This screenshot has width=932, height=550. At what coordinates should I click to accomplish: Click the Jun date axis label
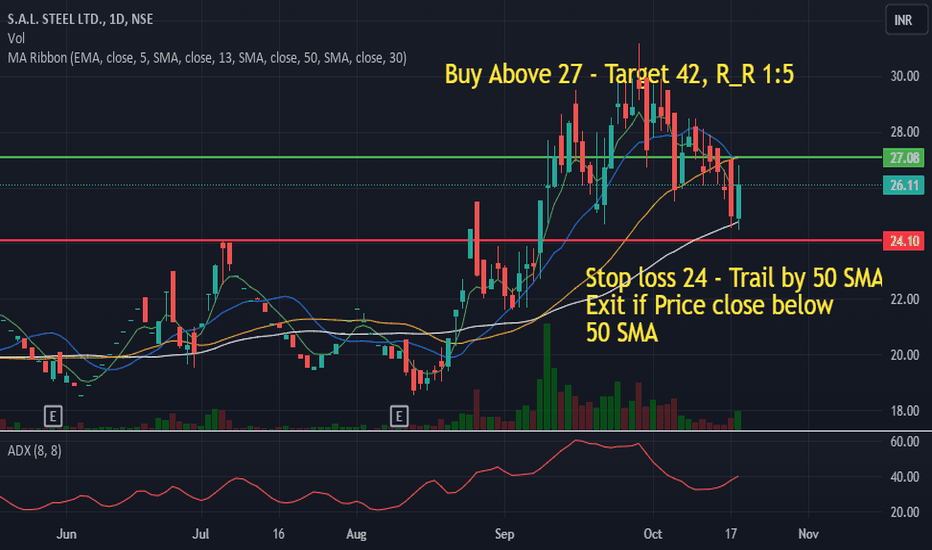click(66, 534)
